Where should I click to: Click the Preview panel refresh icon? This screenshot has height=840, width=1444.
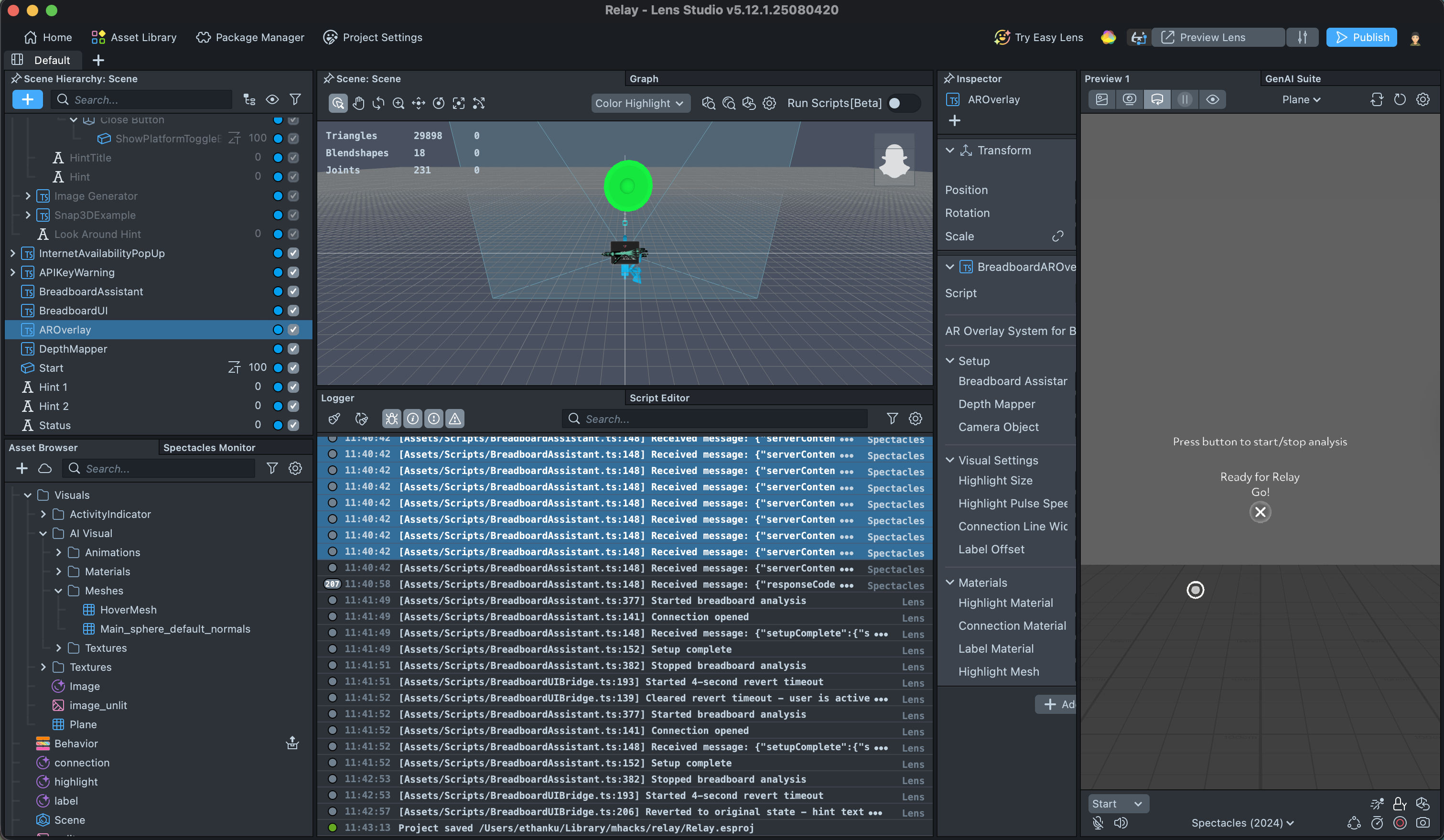click(x=1399, y=100)
